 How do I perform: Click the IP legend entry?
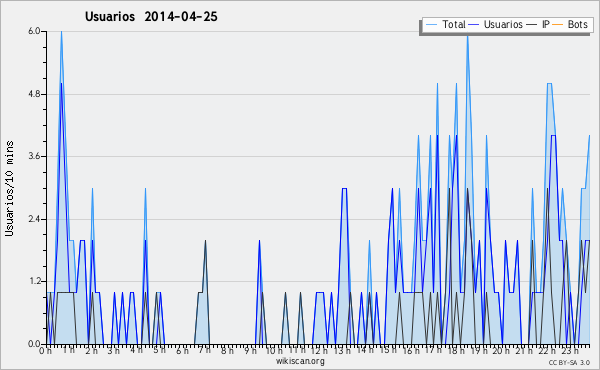538,24
